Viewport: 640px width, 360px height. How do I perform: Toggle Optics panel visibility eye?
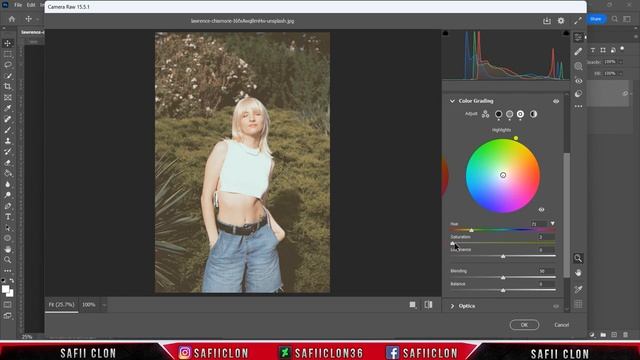click(556, 306)
